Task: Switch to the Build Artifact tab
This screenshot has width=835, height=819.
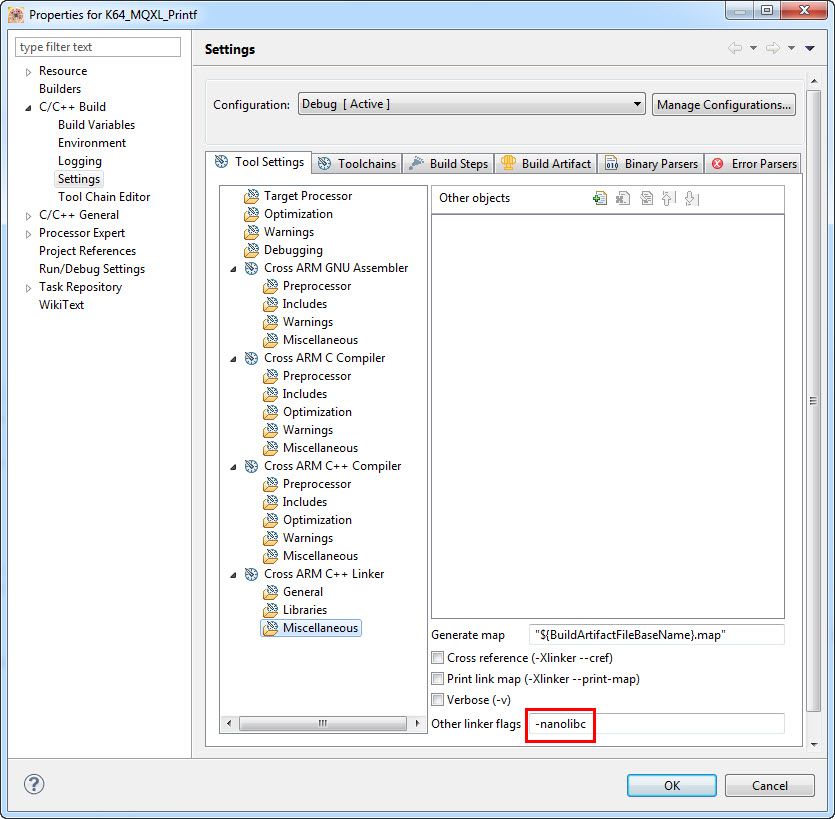Action: click(546, 163)
